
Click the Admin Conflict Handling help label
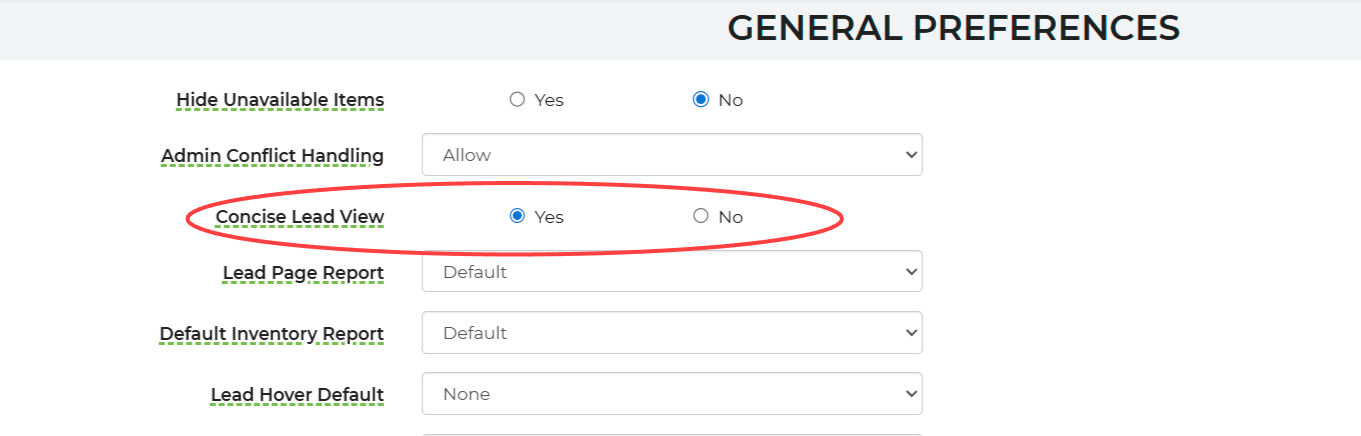point(272,156)
